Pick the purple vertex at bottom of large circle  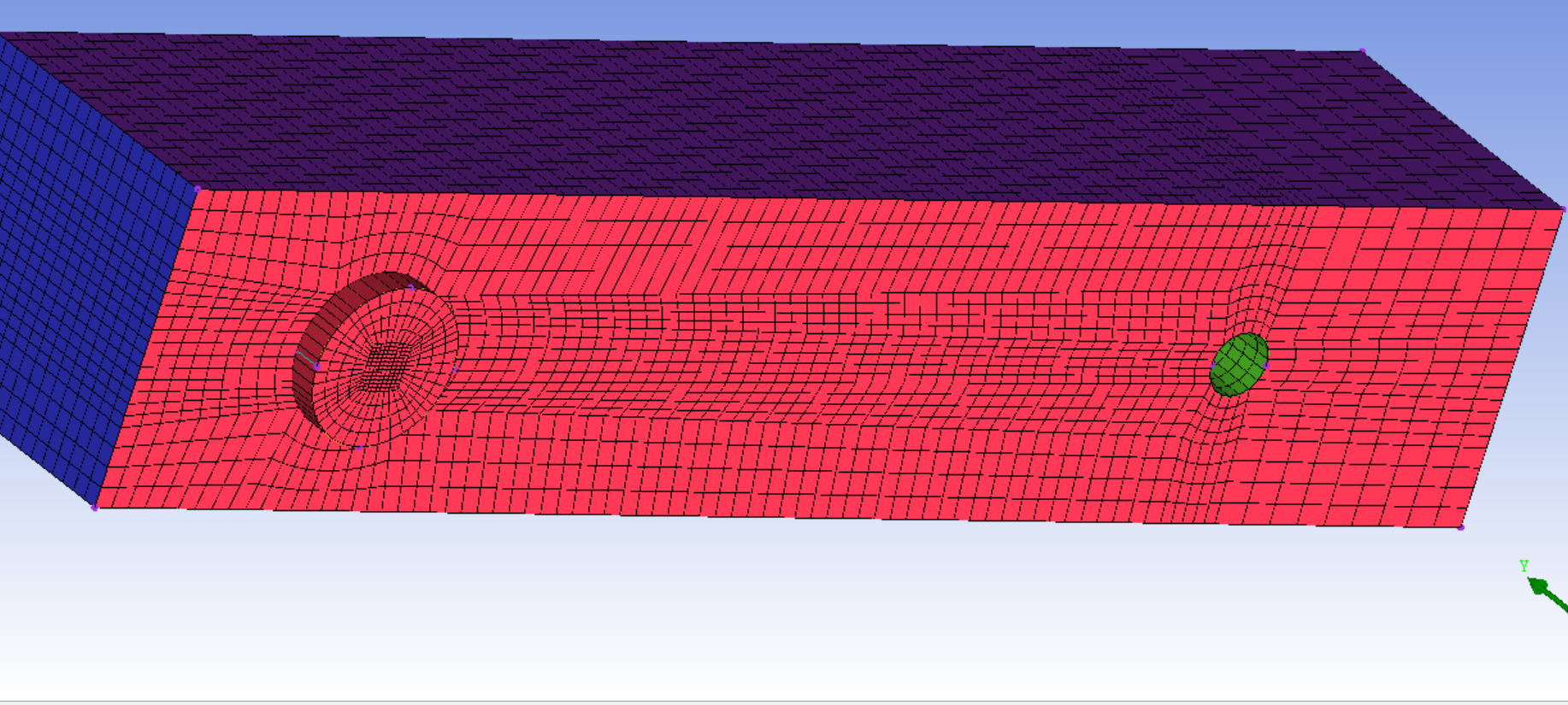[x=359, y=447]
